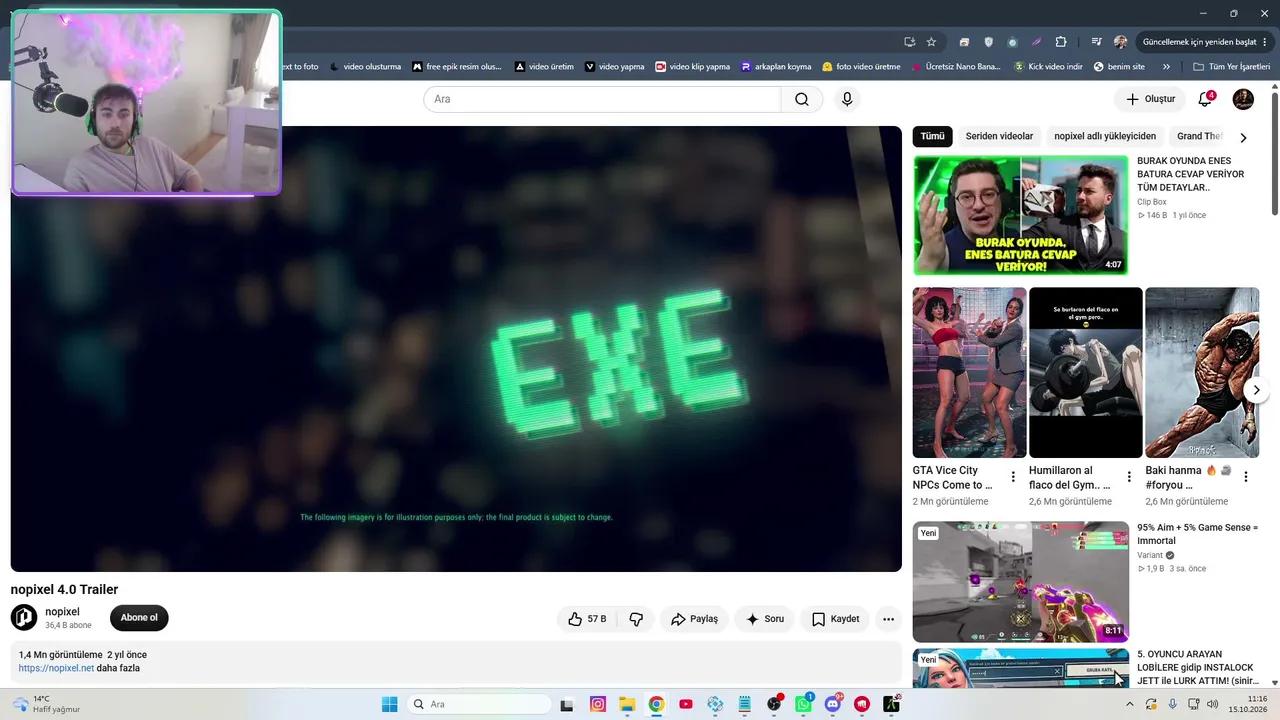
Task: Open options for Humillaron al flaco short
Action: [x=1129, y=477]
